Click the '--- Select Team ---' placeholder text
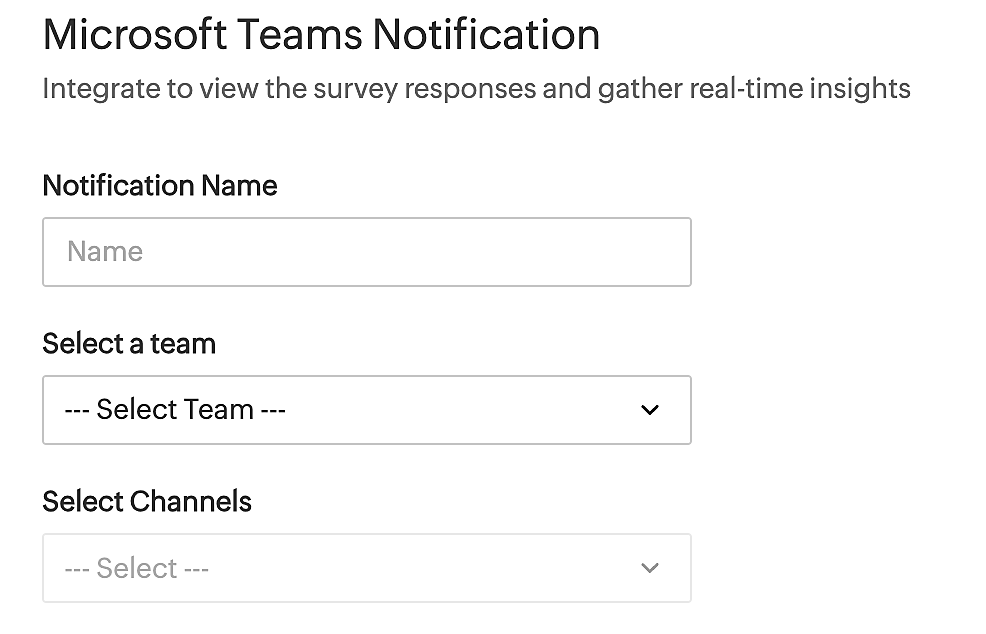The image size is (986, 634). tap(175, 410)
